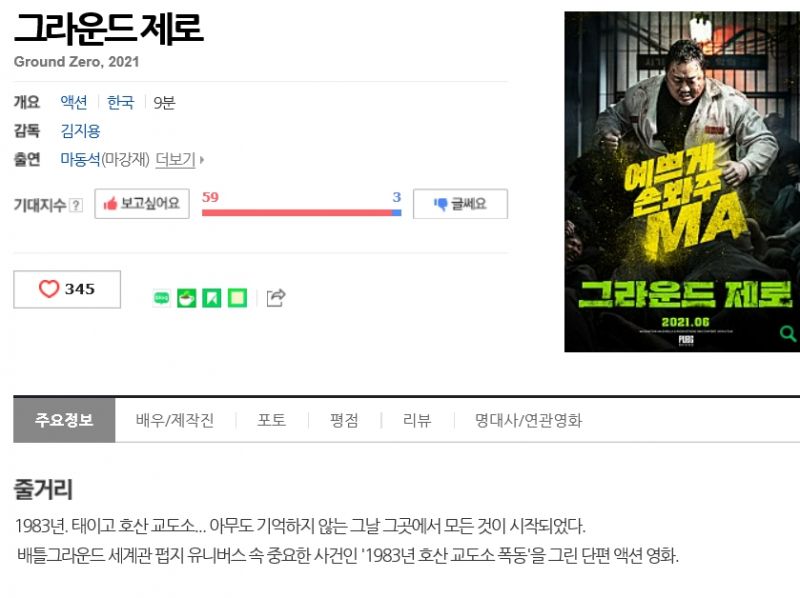
Task: Enlarge the Ground Zero movie poster
Action: [682, 182]
